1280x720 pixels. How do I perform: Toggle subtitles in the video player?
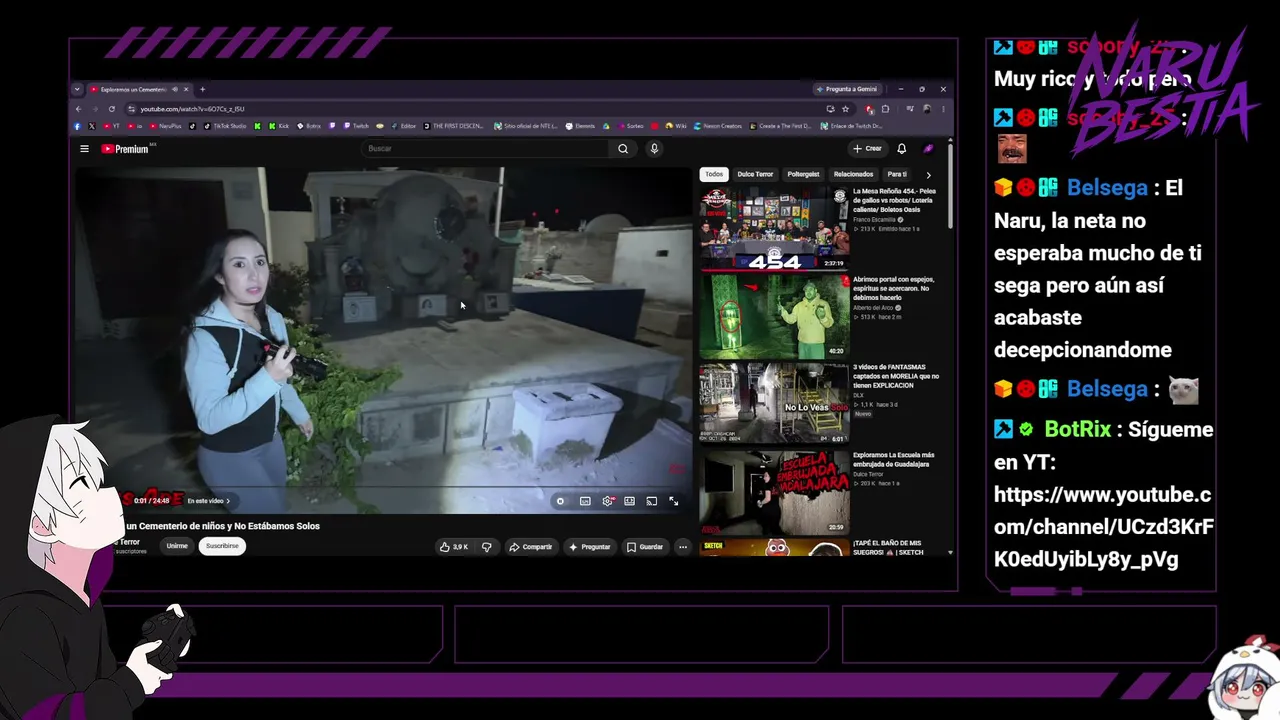click(585, 501)
